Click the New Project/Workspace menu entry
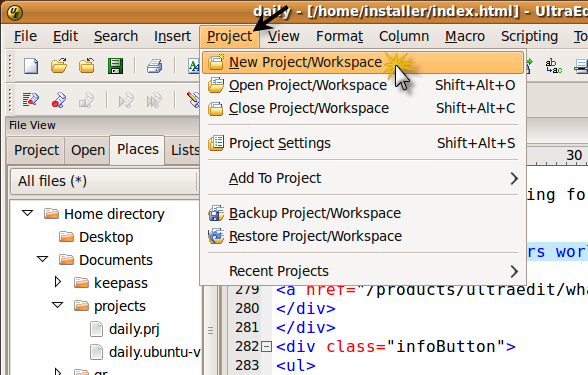The image size is (588, 375). point(363,62)
